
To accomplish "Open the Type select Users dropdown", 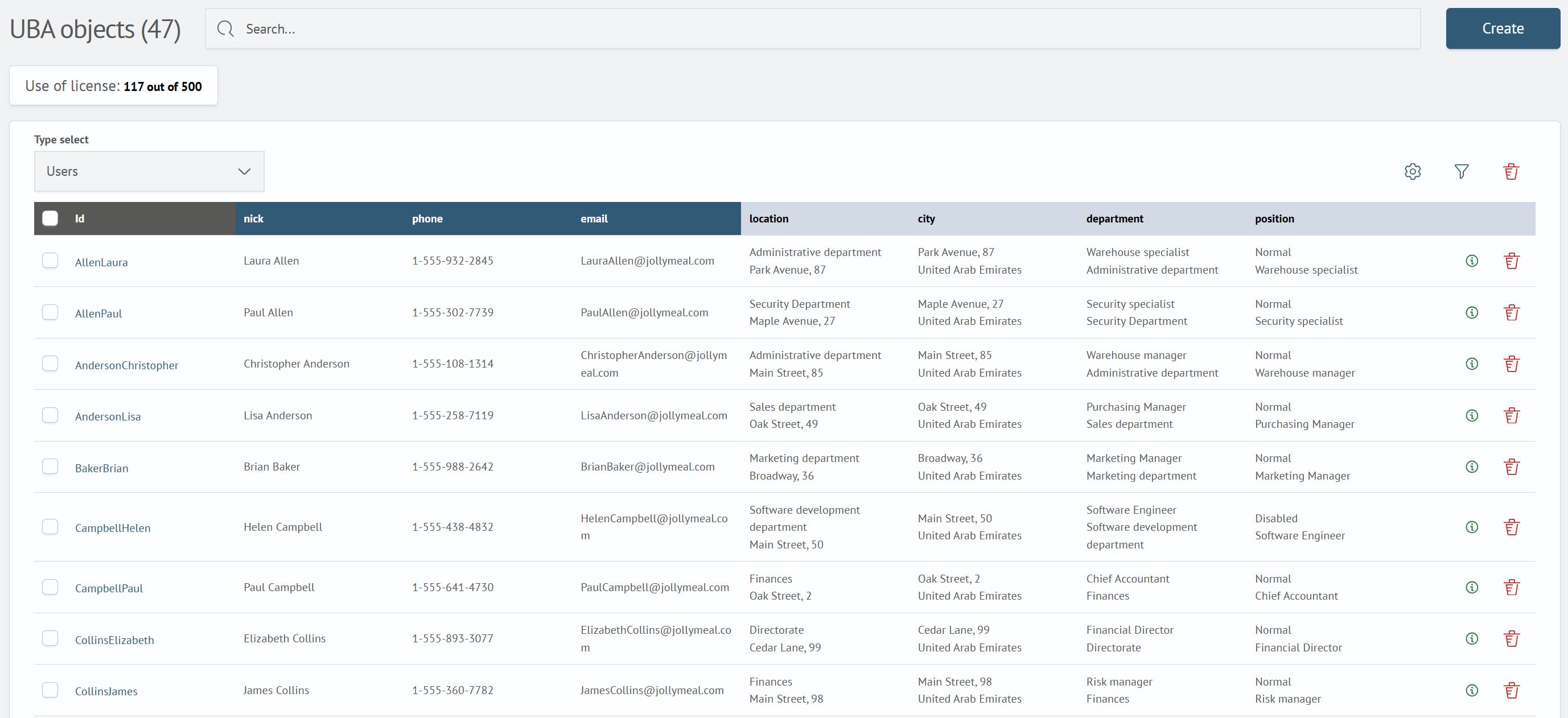I will 149,171.
